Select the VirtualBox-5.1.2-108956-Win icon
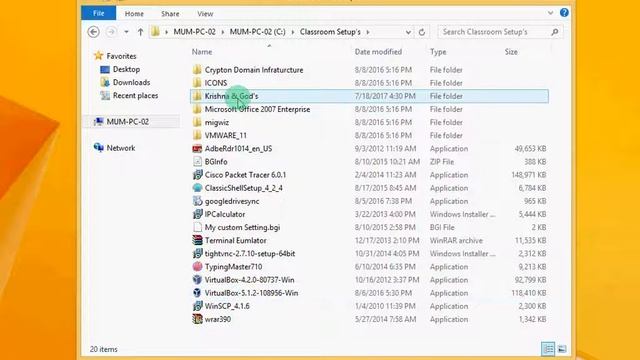This screenshot has height=360, width=640. tap(197, 293)
